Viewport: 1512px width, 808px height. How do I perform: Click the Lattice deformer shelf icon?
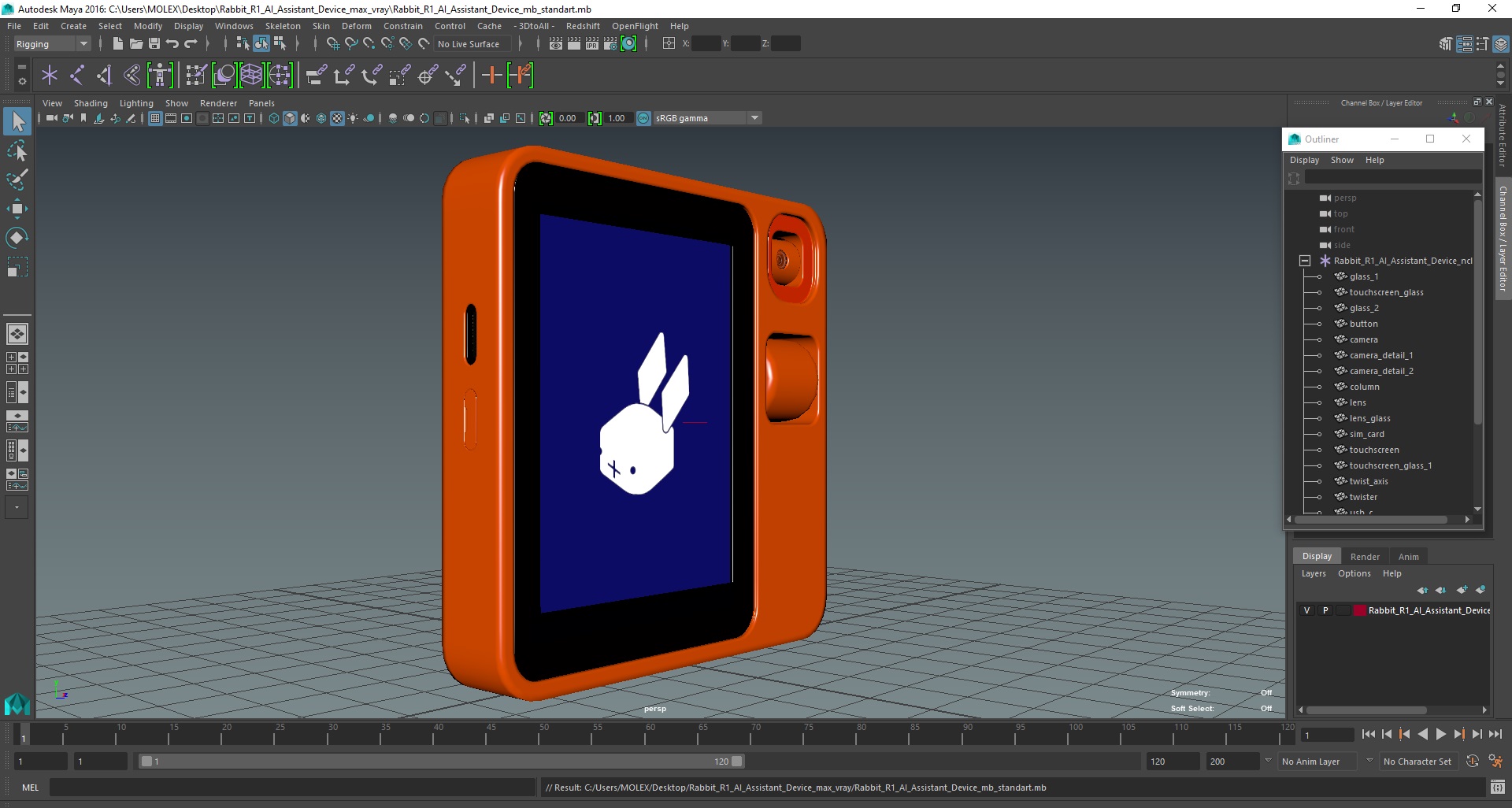click(252, 76)
